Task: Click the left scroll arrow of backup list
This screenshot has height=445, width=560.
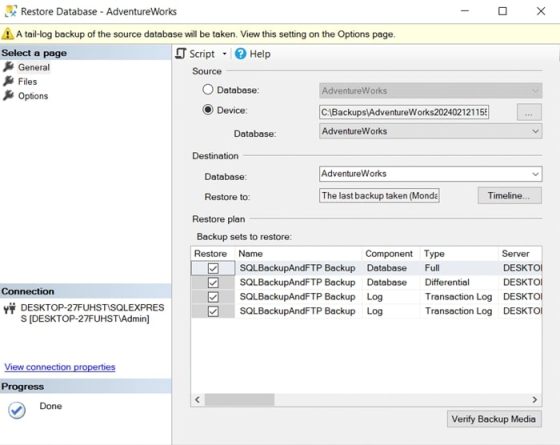Action: point(198,400)
